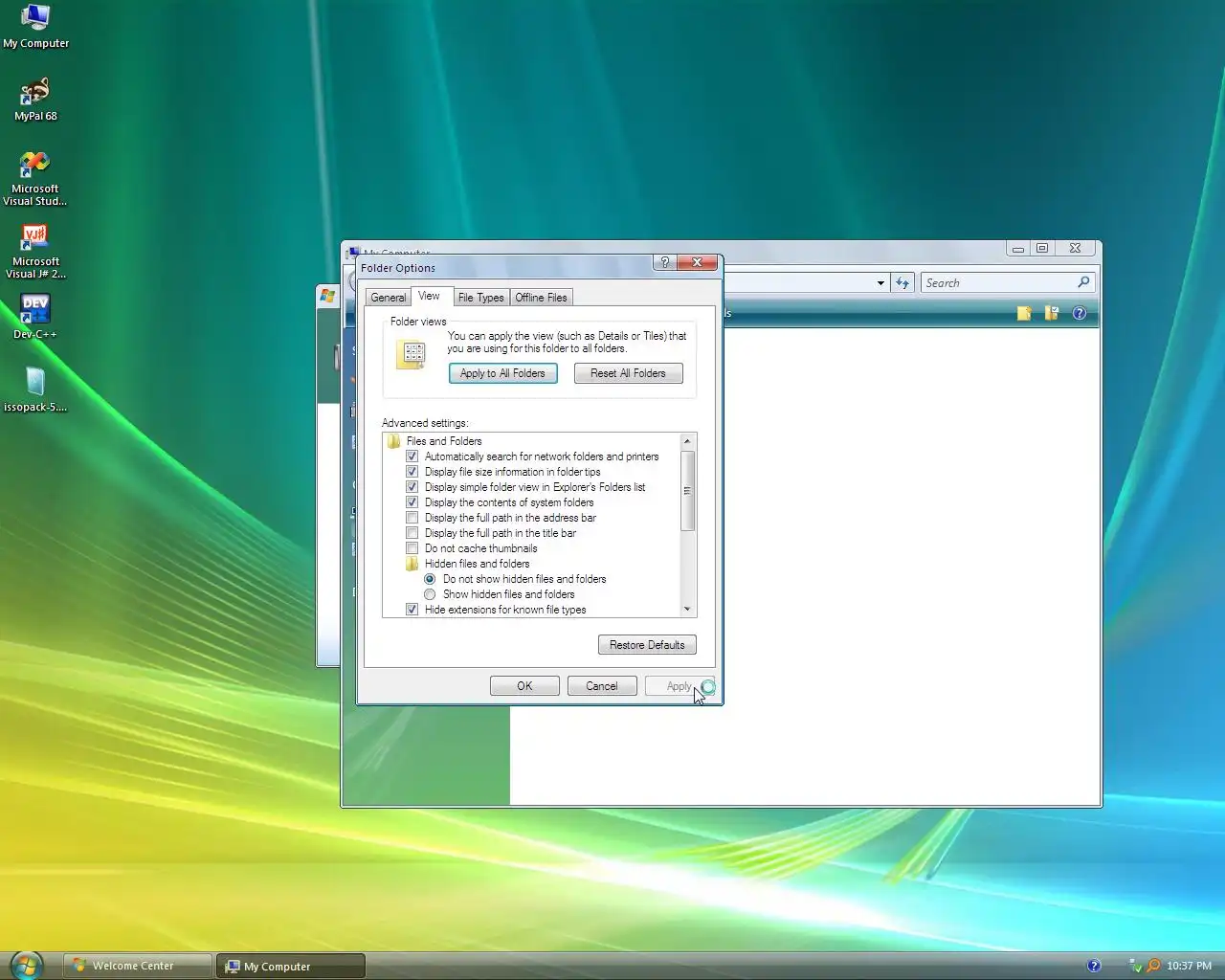This screenshot has height=980, width=1225.
Task: Click the folder views icon in Folder Options
Action: tap(412, 354)
